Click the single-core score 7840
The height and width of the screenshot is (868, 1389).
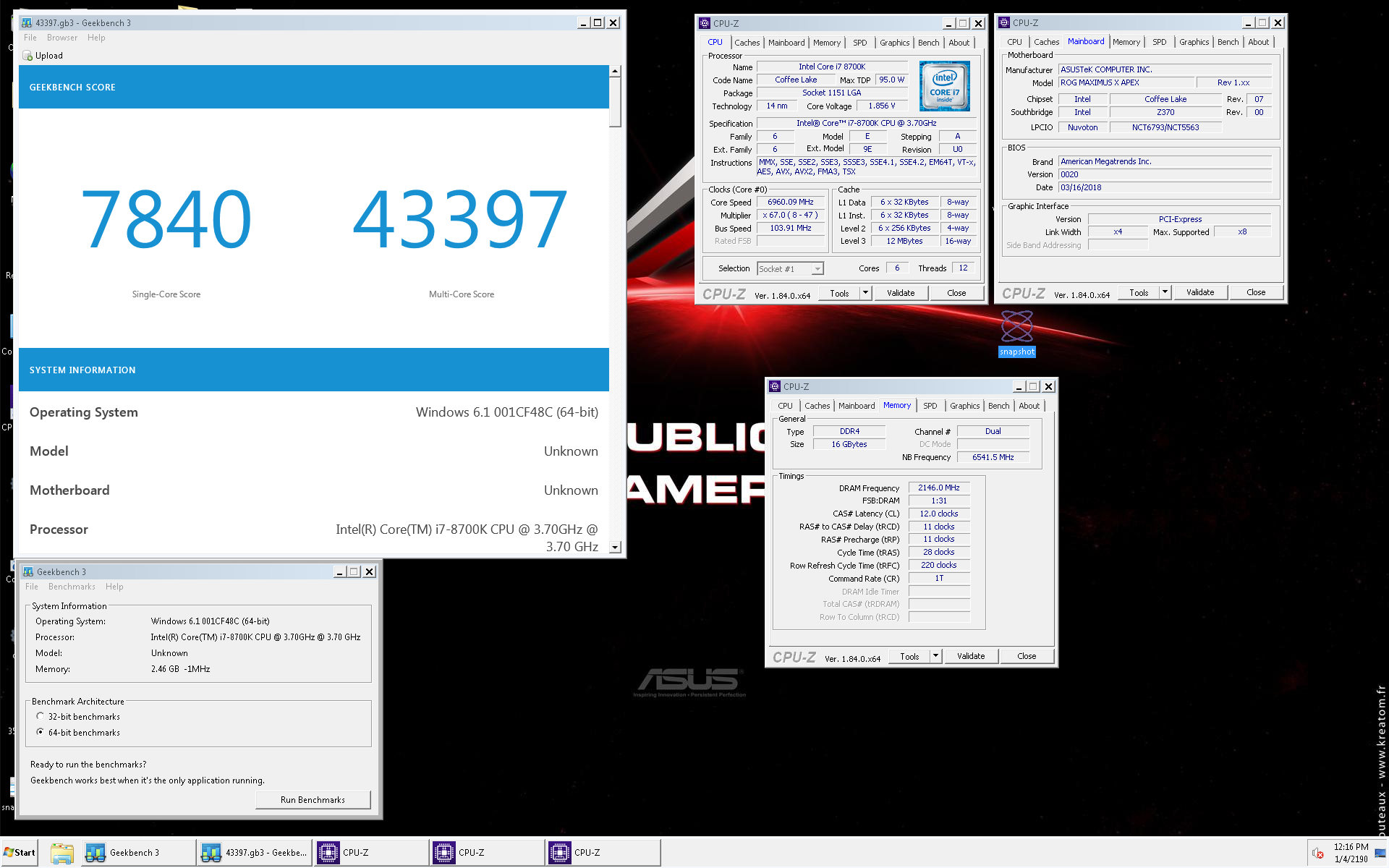click(x=166, y=218)
